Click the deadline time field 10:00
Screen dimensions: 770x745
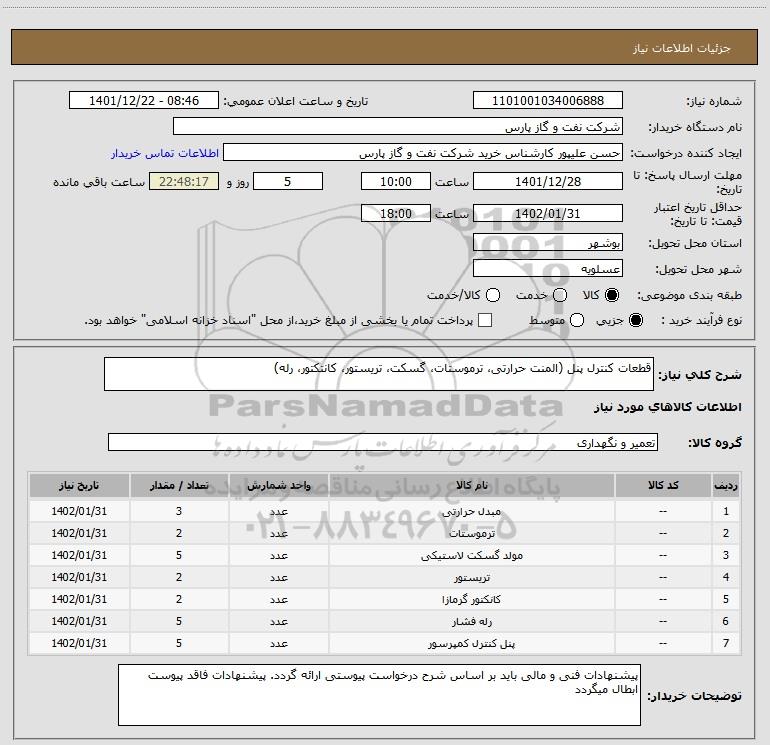pyautogui.click(x=396, y=182)
